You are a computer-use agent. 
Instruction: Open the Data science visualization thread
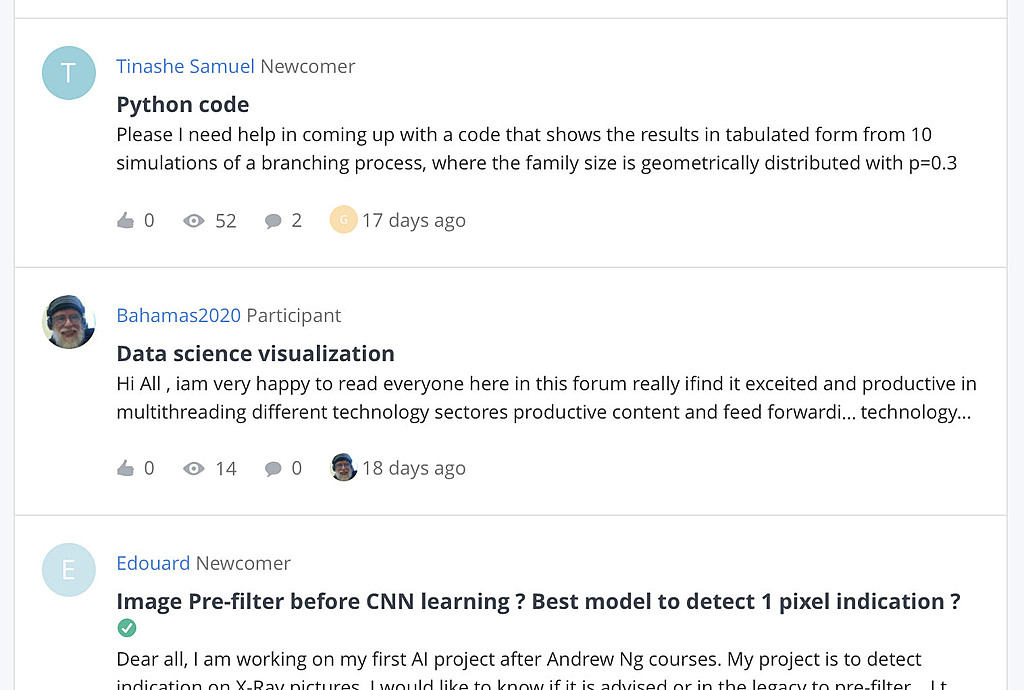(x=255, y=353)
